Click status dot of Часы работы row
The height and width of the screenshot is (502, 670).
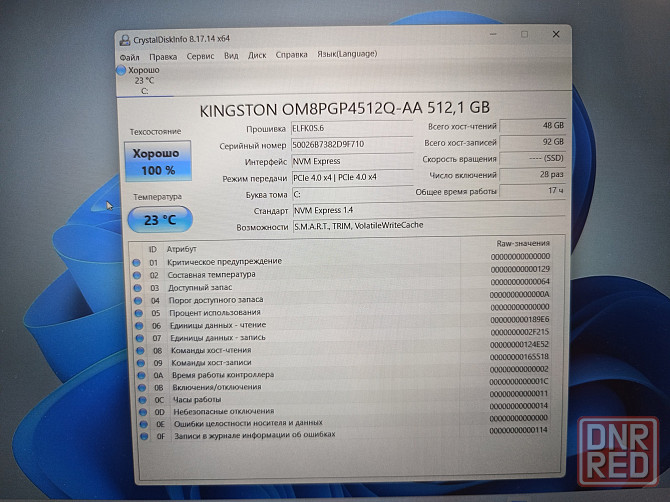[x=142, y=400]
